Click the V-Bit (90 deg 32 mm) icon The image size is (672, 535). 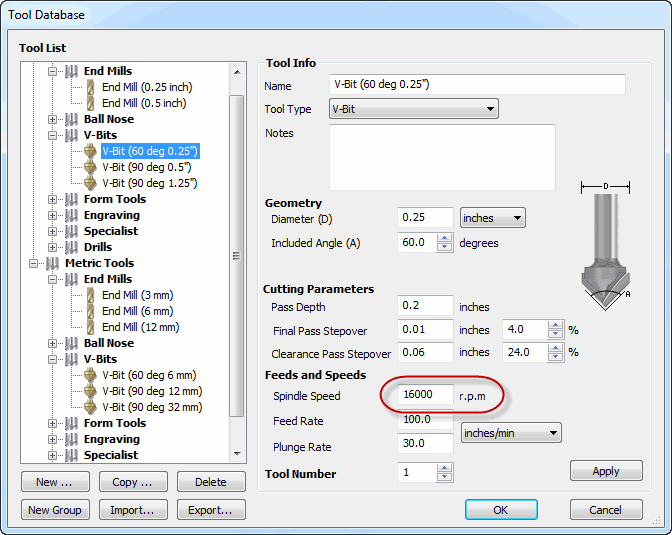(x=91, y=407)
